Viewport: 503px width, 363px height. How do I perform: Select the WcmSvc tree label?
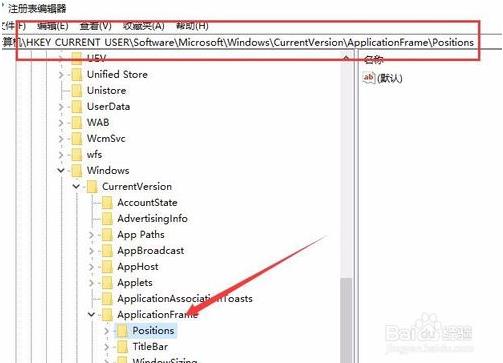point(106,139)
